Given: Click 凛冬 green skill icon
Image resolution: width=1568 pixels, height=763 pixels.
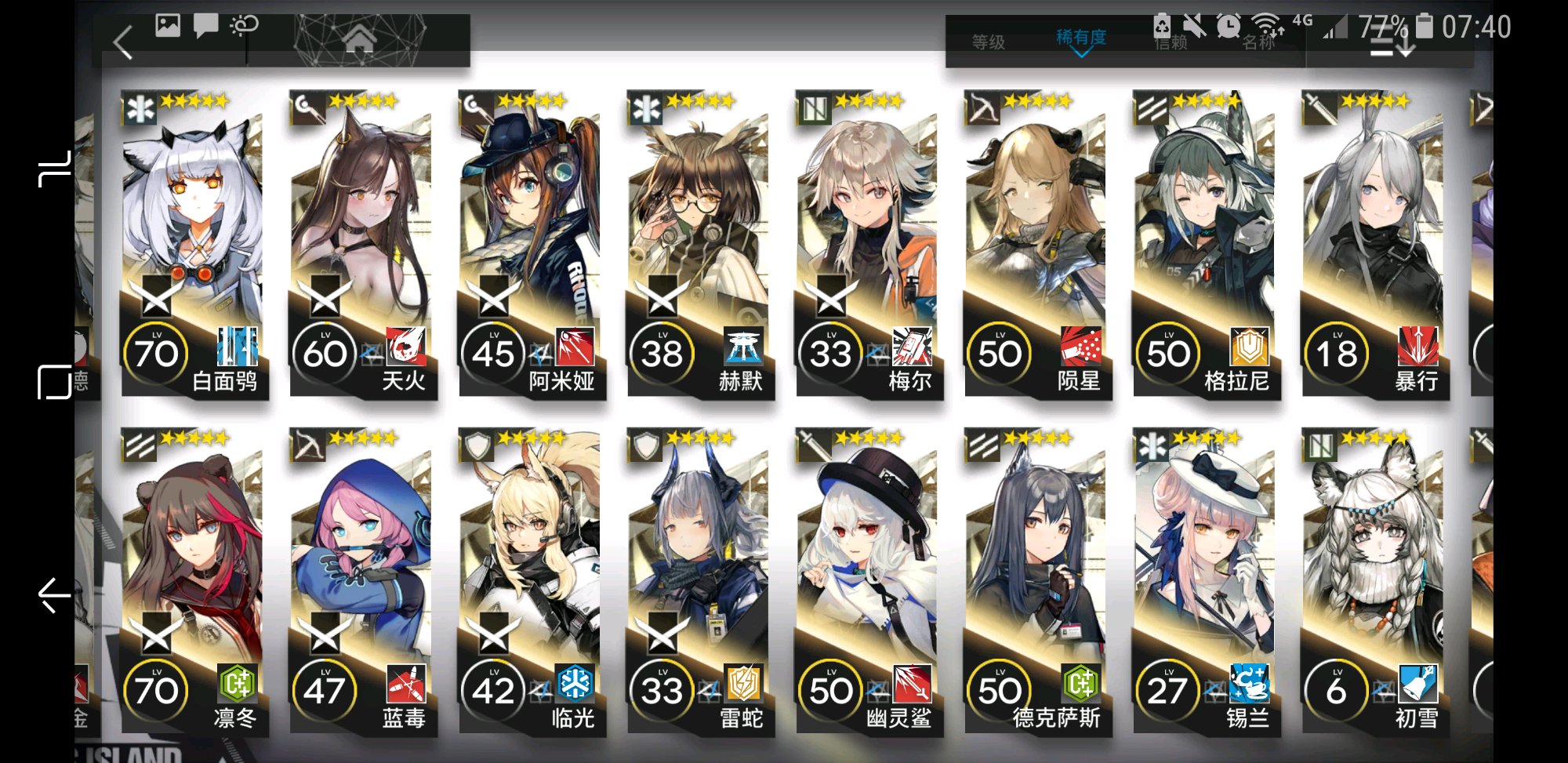Looking at the screenshot, I should click(x=237, y=684).
